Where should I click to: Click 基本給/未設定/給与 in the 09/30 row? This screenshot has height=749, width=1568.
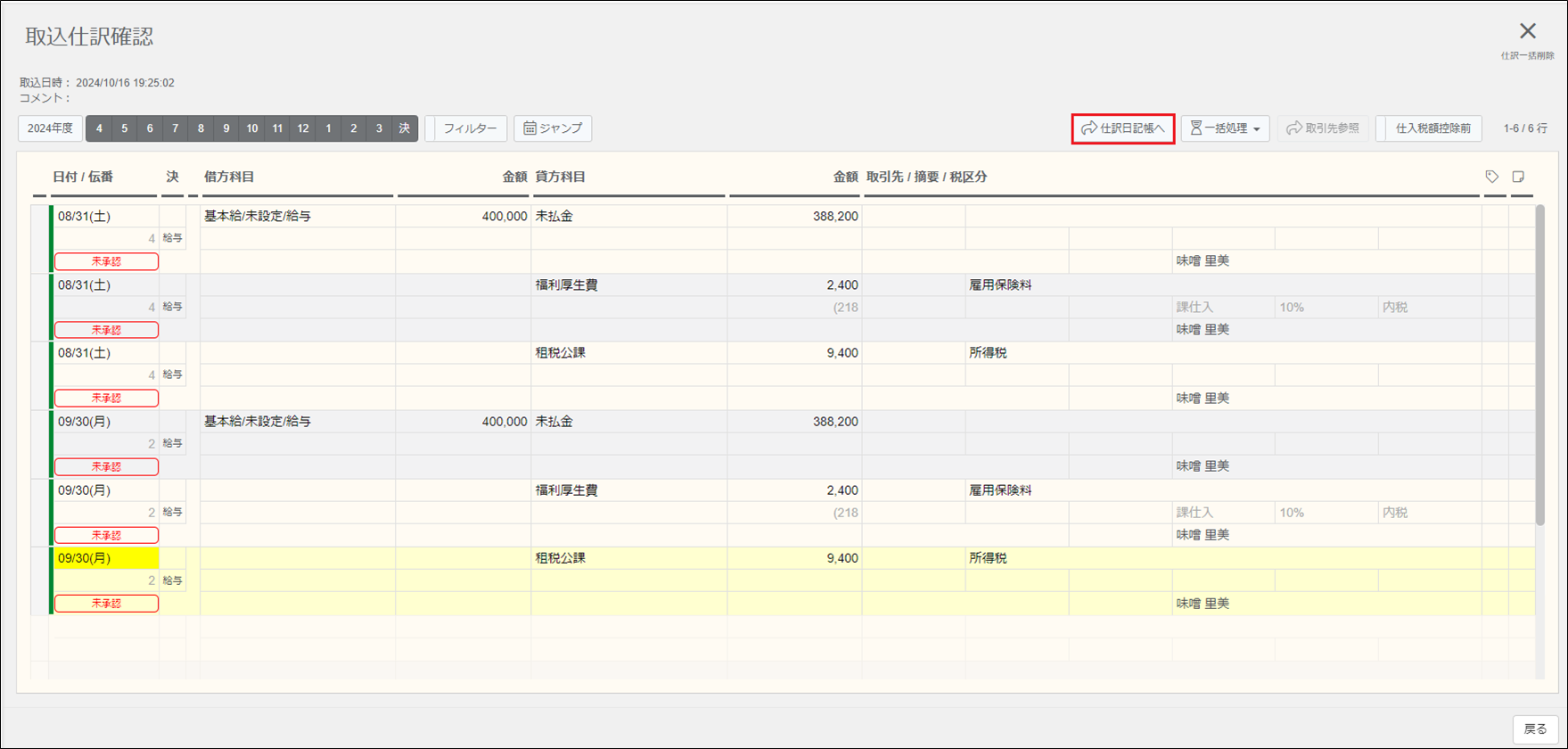[x=258, y=421]
